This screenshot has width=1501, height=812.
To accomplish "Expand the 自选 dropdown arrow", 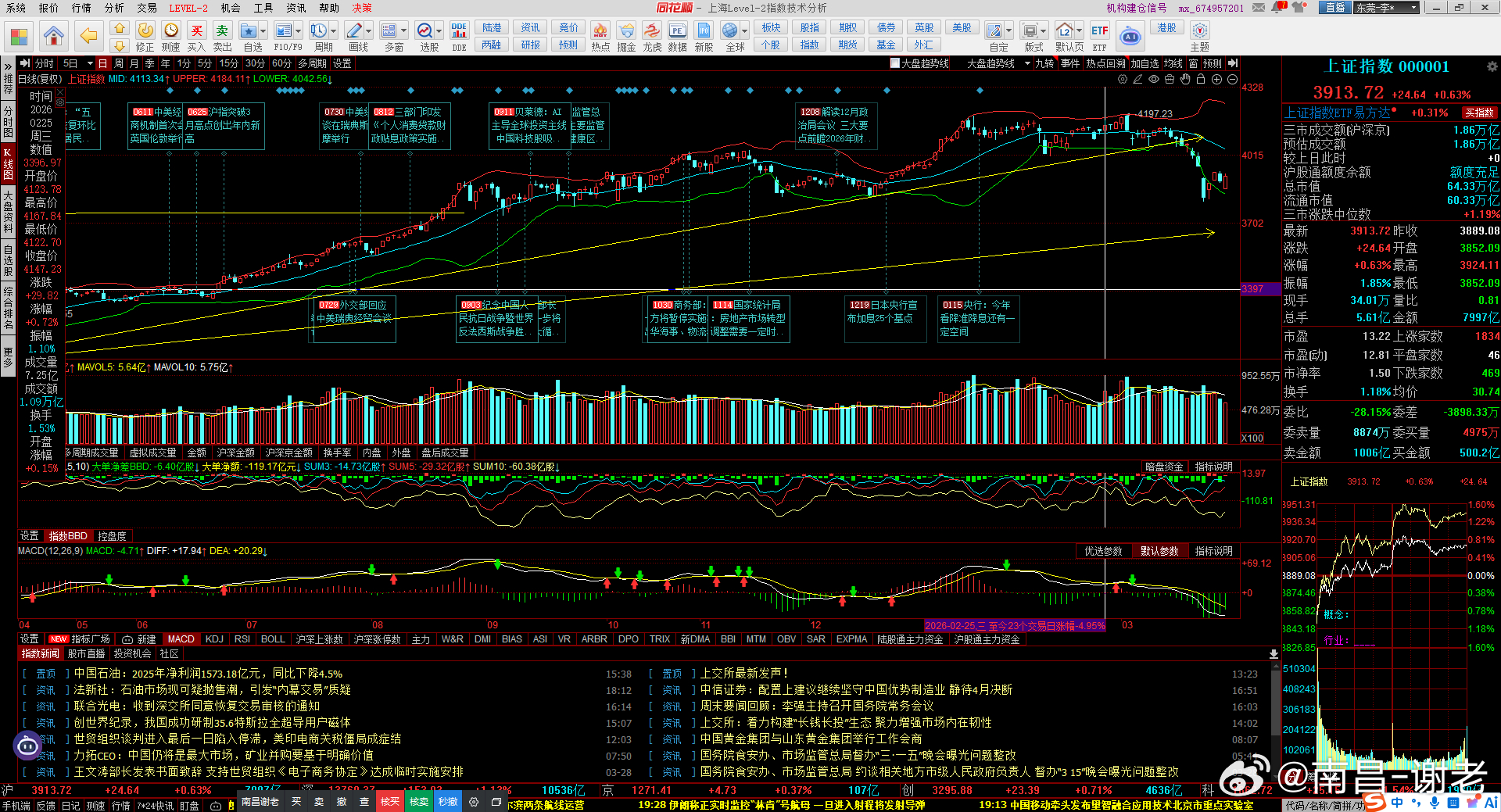I will [263, 30].
